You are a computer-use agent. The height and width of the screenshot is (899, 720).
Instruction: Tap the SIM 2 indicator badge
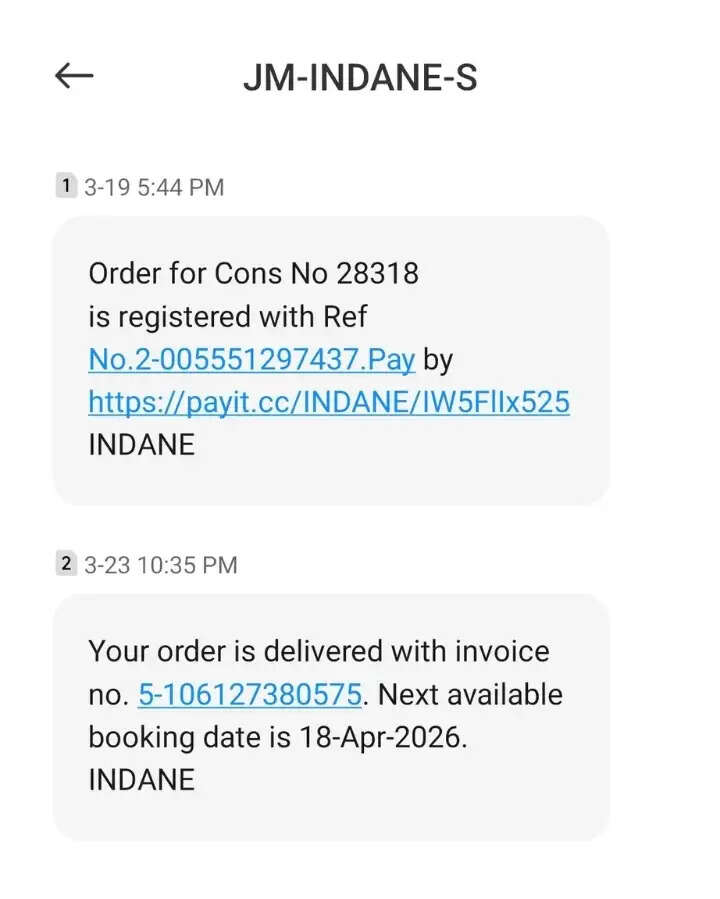click(x=66, y=564)
